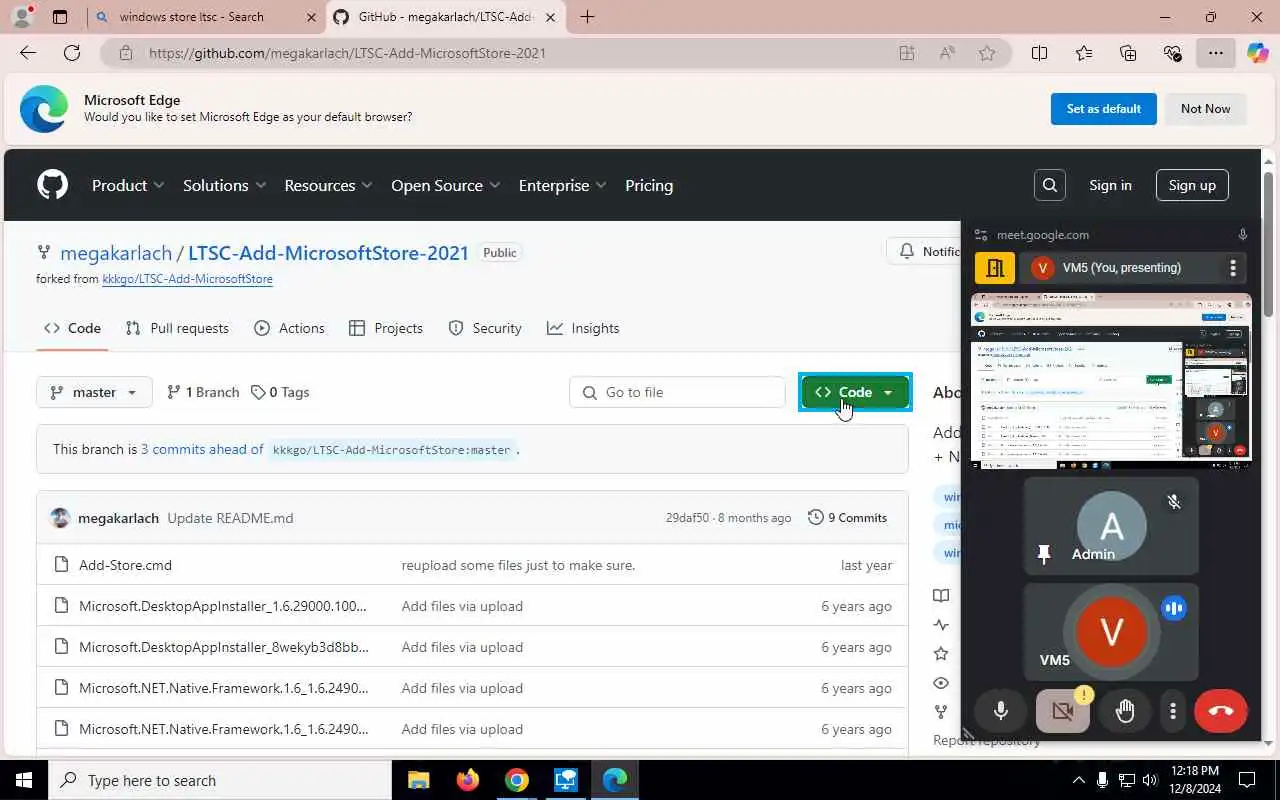Open the Windows Start menu
The image size is (1280, 800).
[x=24, y=780]
